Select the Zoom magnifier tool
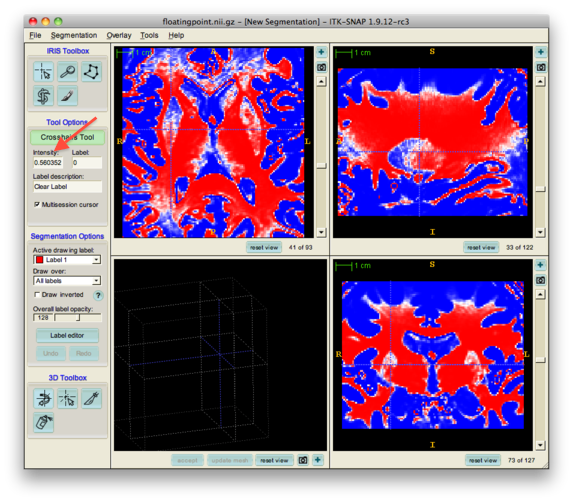 point(68,71)
